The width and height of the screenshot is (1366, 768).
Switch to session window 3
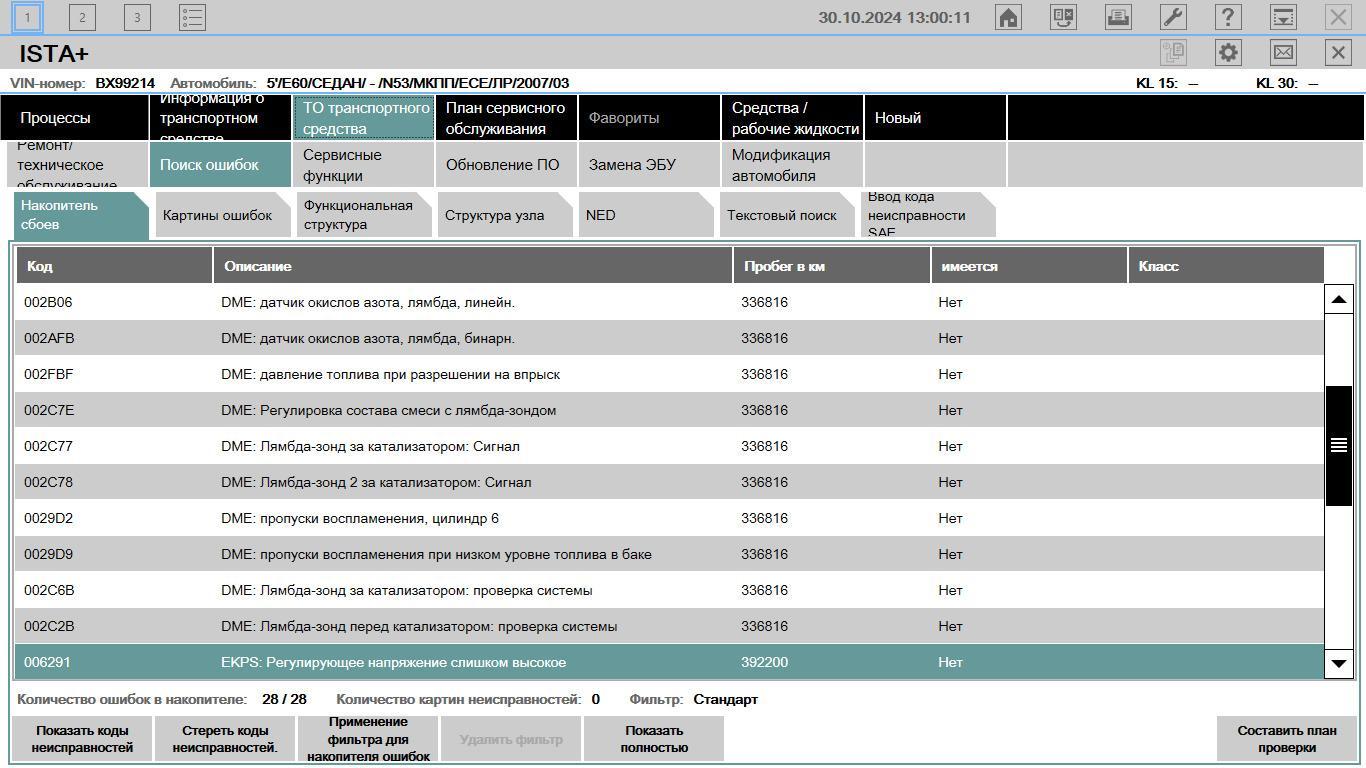pyautogui.click(x=137, y=17)
